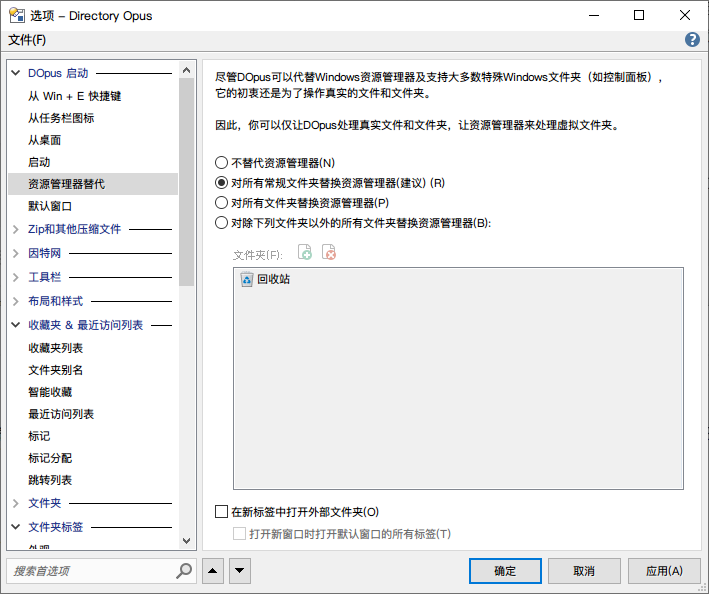Open 默认窗口 settings page
Viewport: 709px width, 594px height.
50,206
